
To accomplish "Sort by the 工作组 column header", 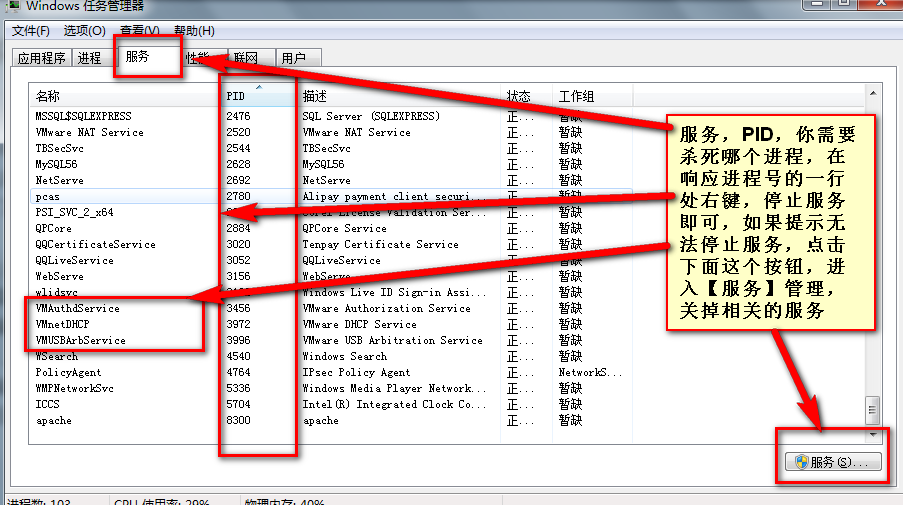I will pos(593,96).
